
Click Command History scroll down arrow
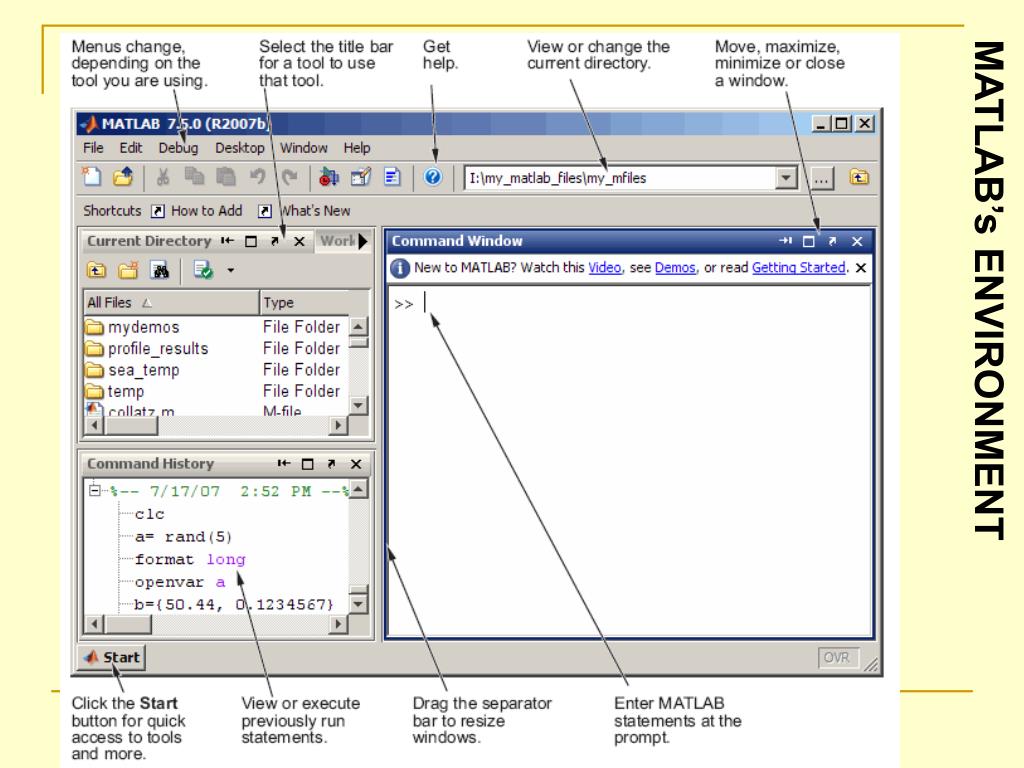359,604
